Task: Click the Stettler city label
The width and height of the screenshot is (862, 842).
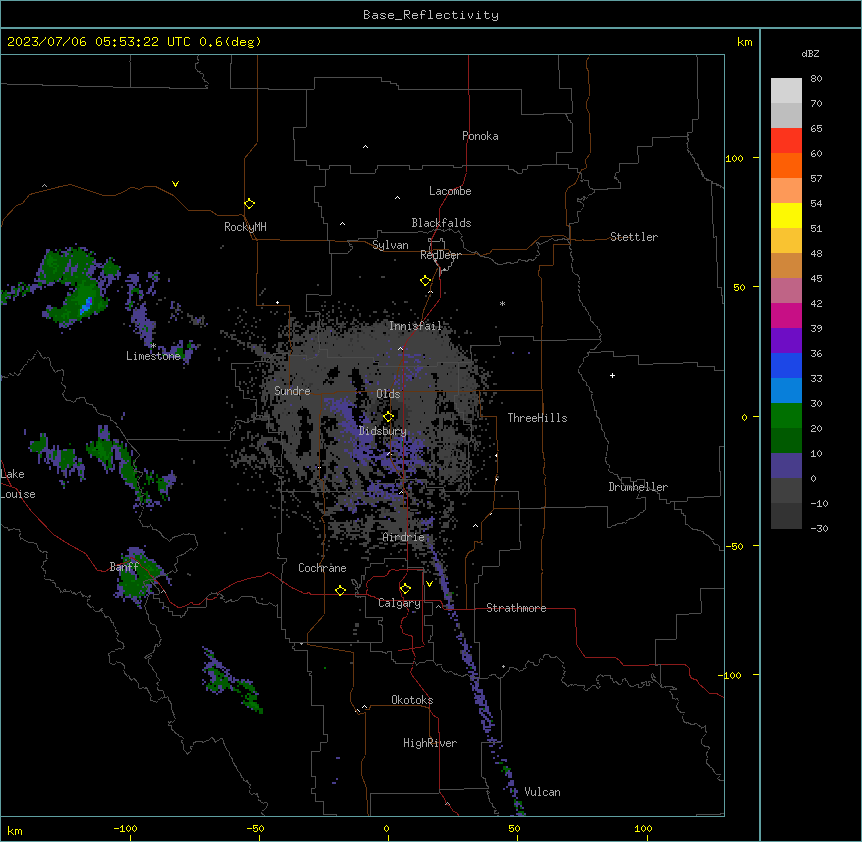Action: point(634,237)
